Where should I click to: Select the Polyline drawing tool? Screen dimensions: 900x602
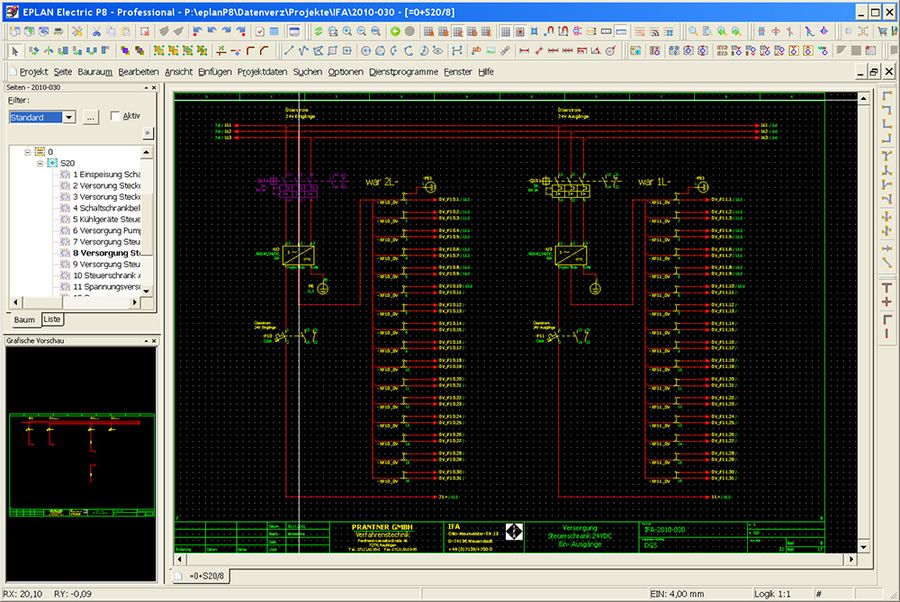coord(303,51)
